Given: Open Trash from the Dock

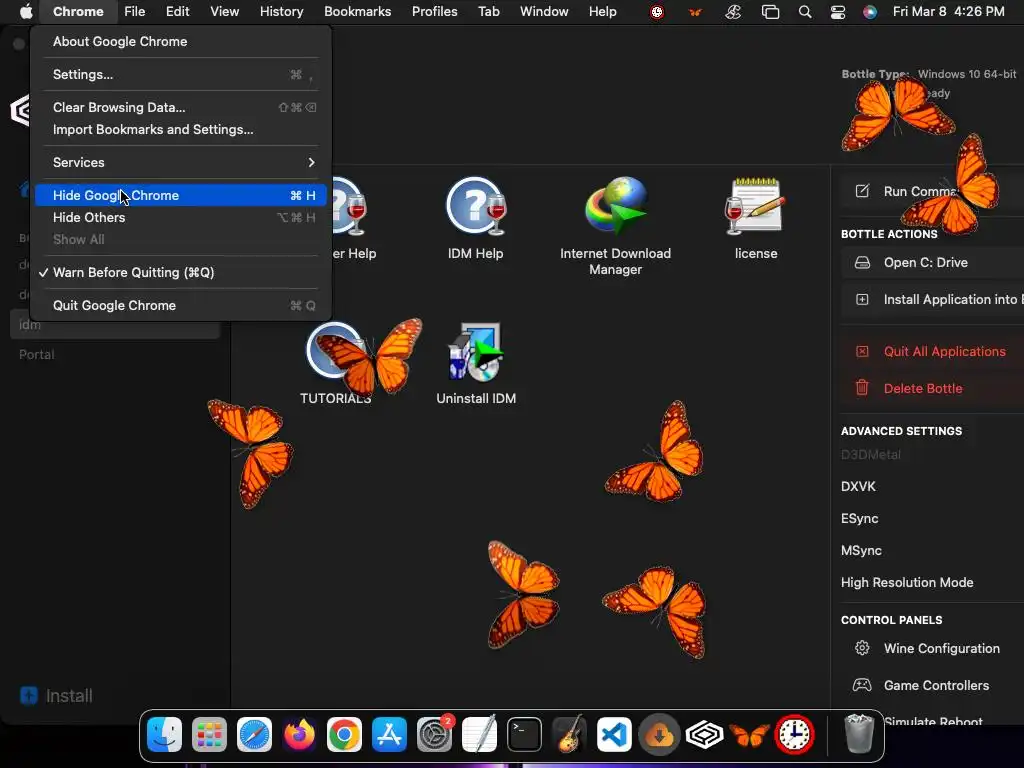Looking at the screenshot, I should pos(859,735).
